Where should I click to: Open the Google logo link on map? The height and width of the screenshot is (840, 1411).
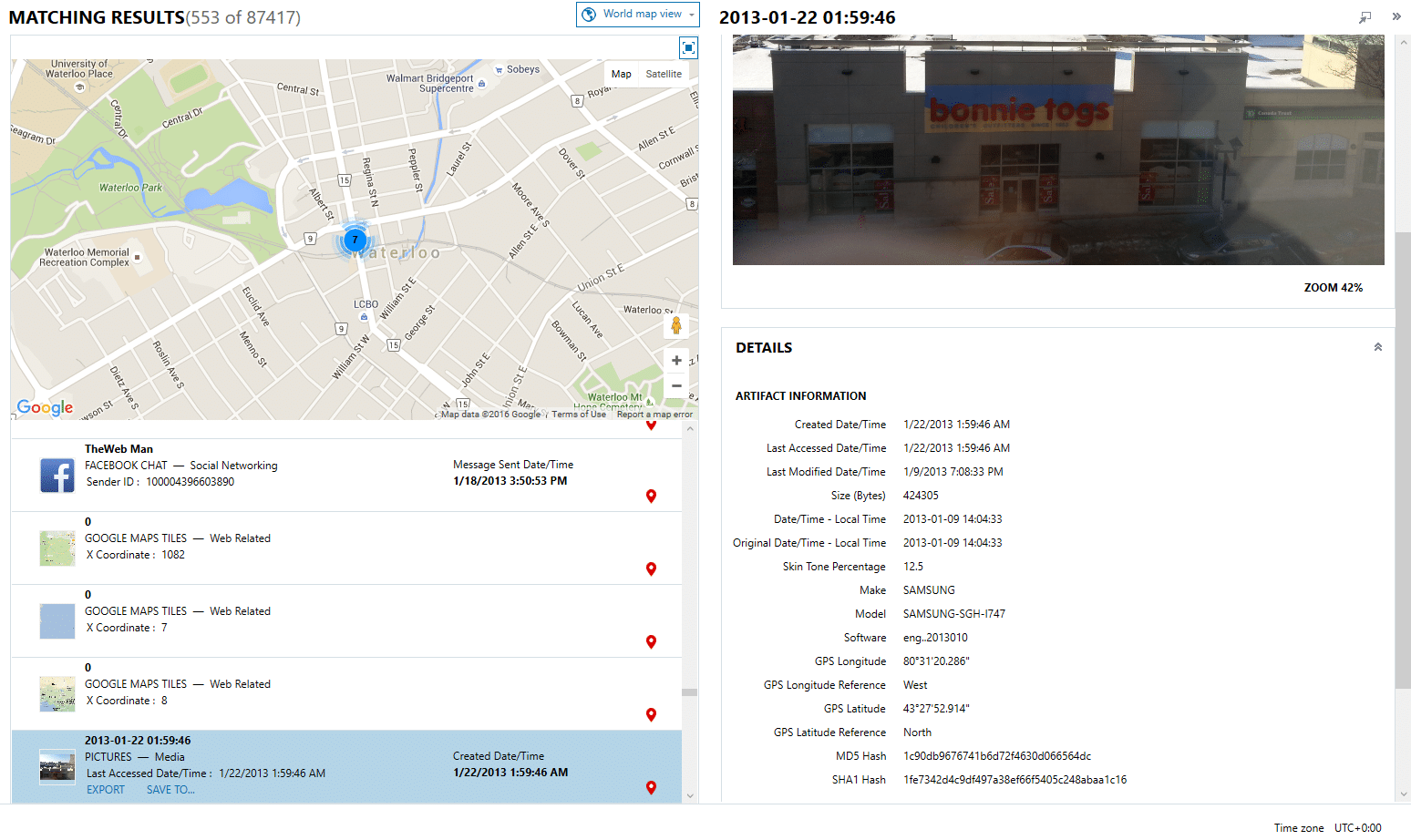[45, 407]
